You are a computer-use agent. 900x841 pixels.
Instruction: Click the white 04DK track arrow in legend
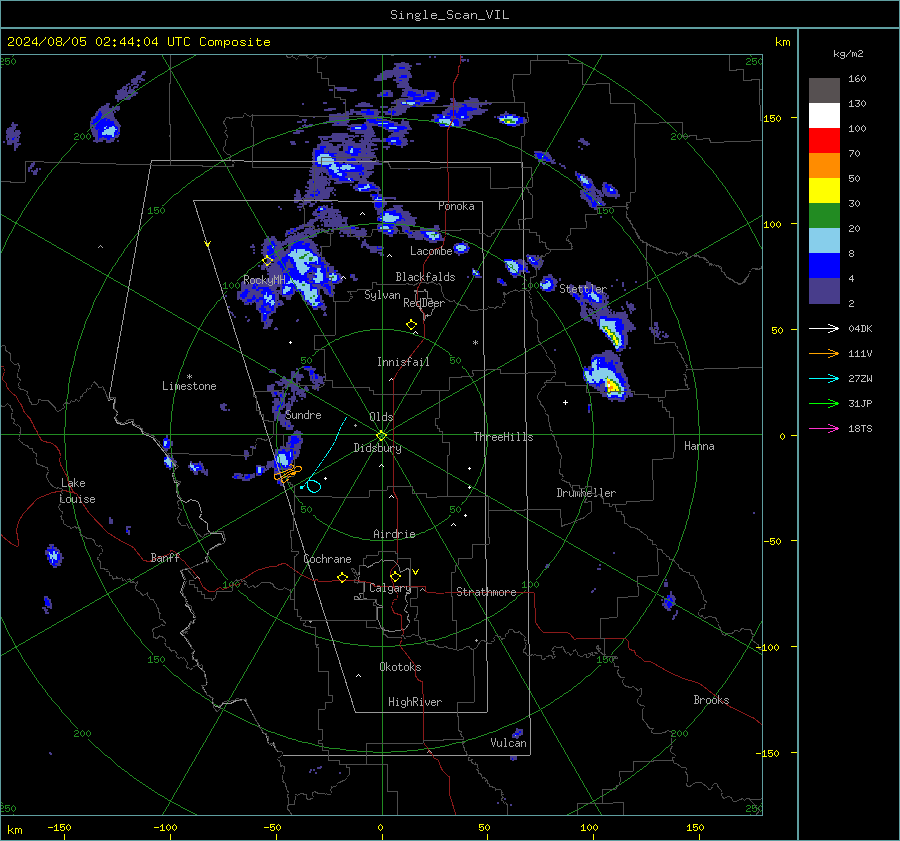824,329
